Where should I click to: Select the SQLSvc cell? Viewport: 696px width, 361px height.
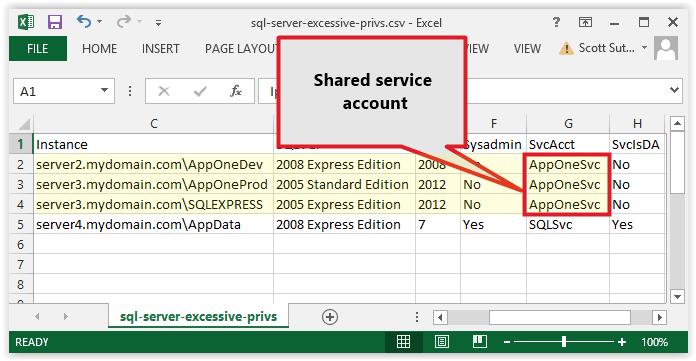(x=568, y=224)
